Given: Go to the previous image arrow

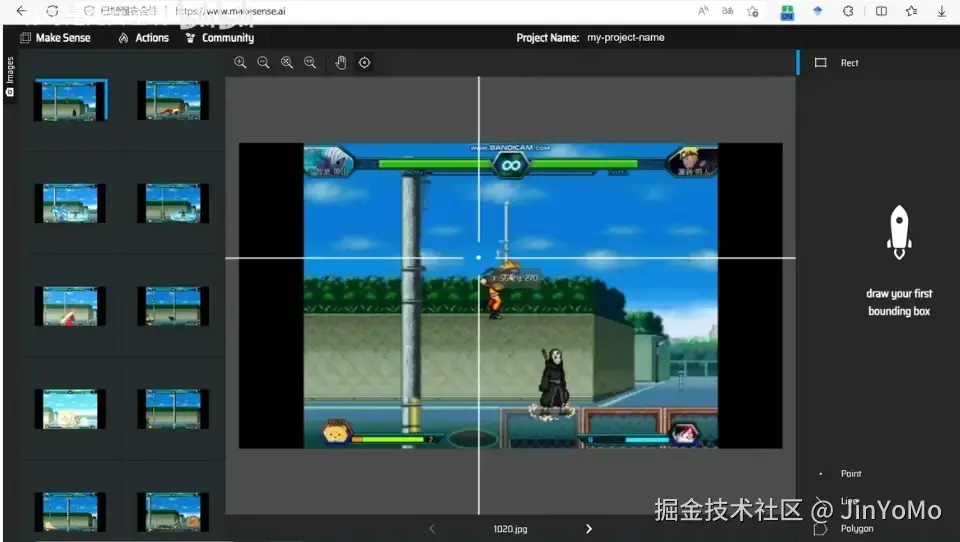Looking at the screenshot, I should 432,529.
